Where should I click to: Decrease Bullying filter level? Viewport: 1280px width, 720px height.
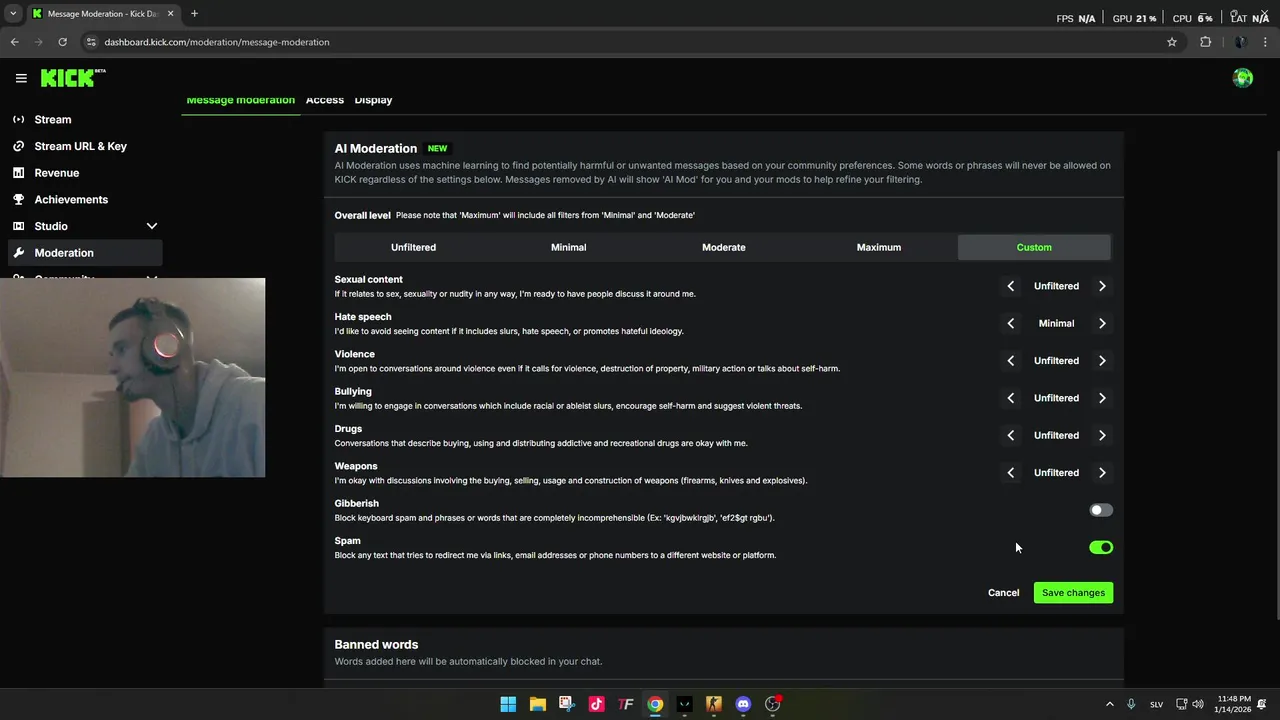[x=1011, y=398]
